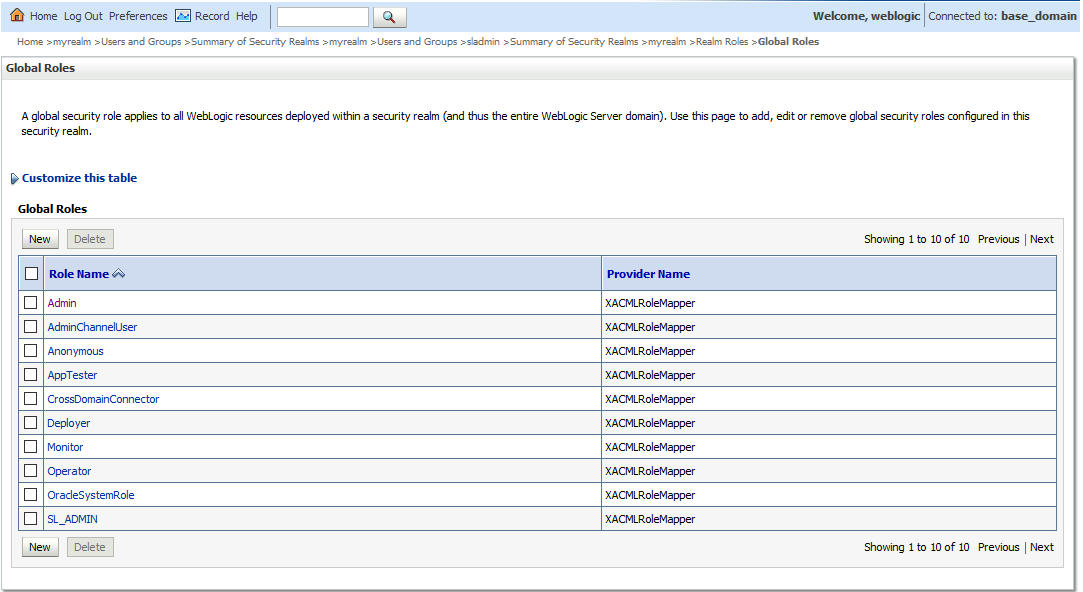Click the top Delete button
Viewport: 1083px width, 592px height.
click(90, 239)
